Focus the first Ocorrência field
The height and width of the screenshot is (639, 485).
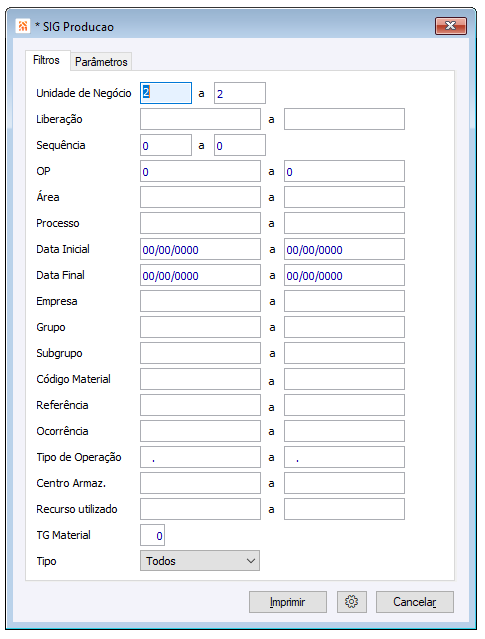coord(200,432)
